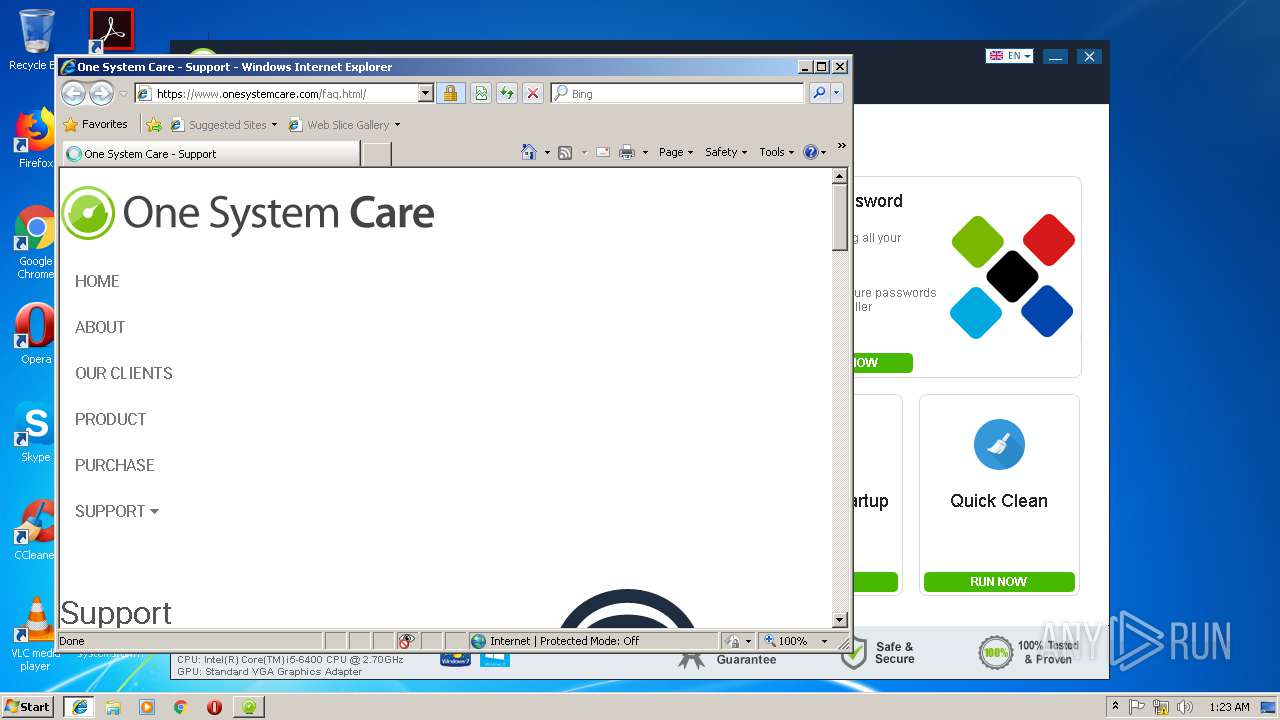The height and width of the screenshot is (720, 1280).
Task: Launch Firefox from the desktop
Action: coord(35,138)
